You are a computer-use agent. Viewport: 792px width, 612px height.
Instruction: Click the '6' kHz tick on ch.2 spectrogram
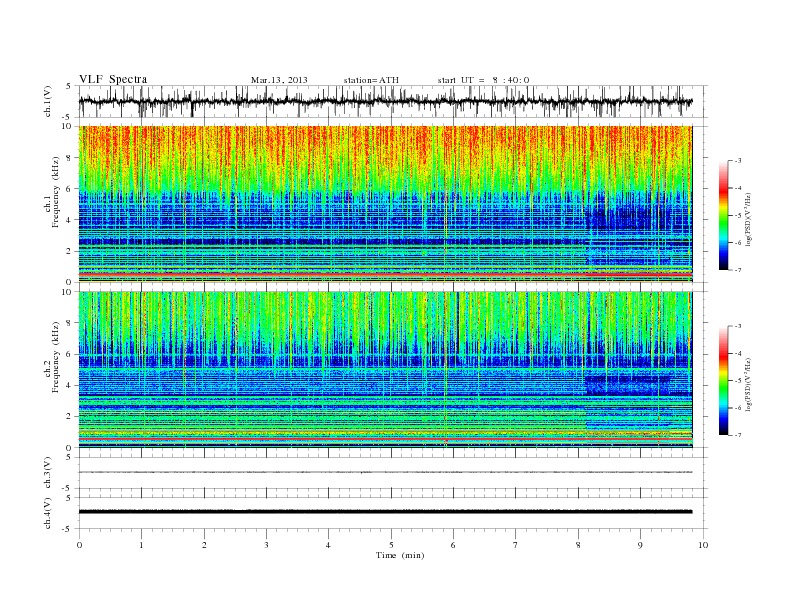click(70, 354)
